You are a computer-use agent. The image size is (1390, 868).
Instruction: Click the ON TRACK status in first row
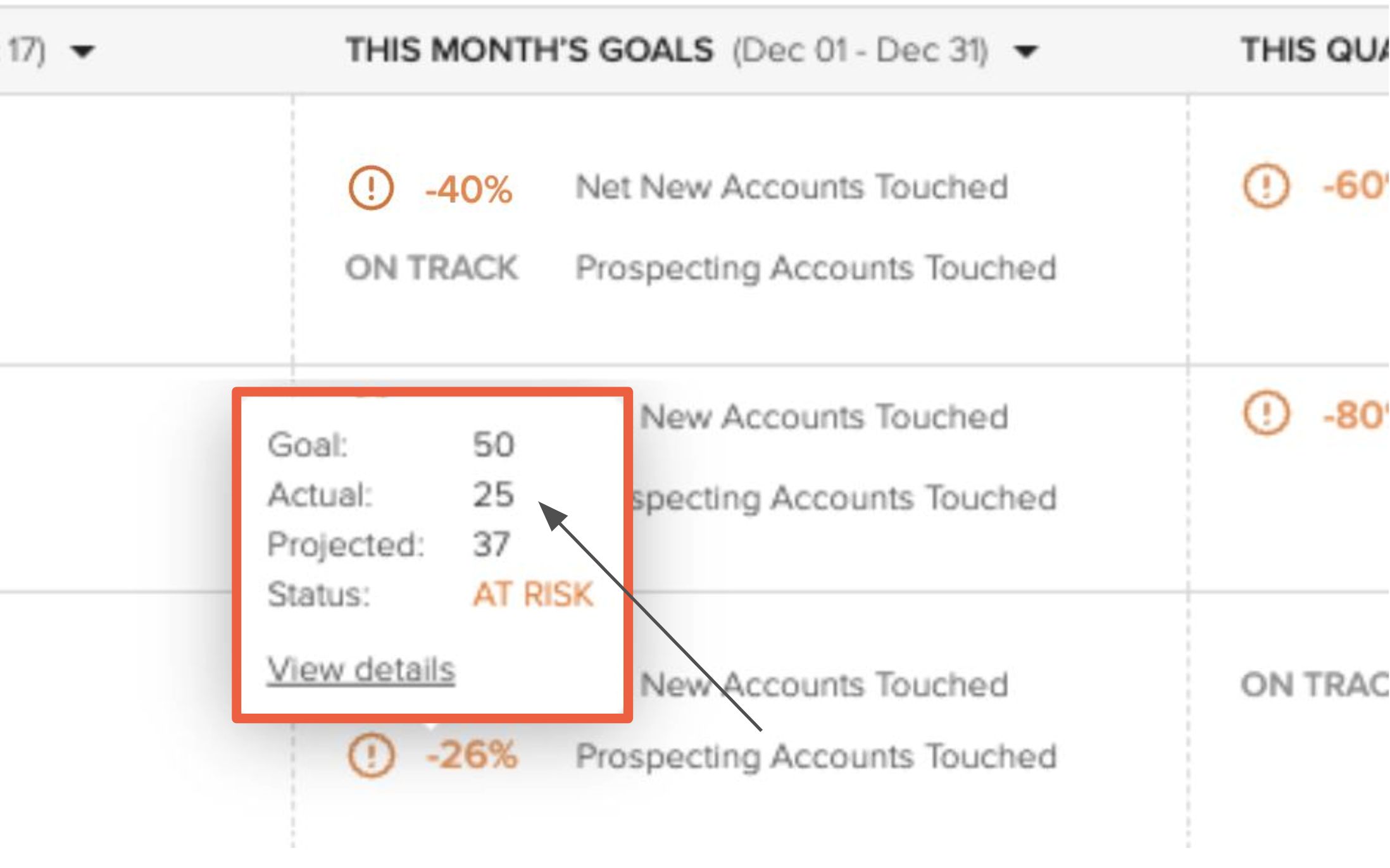(x=431, y=268)
